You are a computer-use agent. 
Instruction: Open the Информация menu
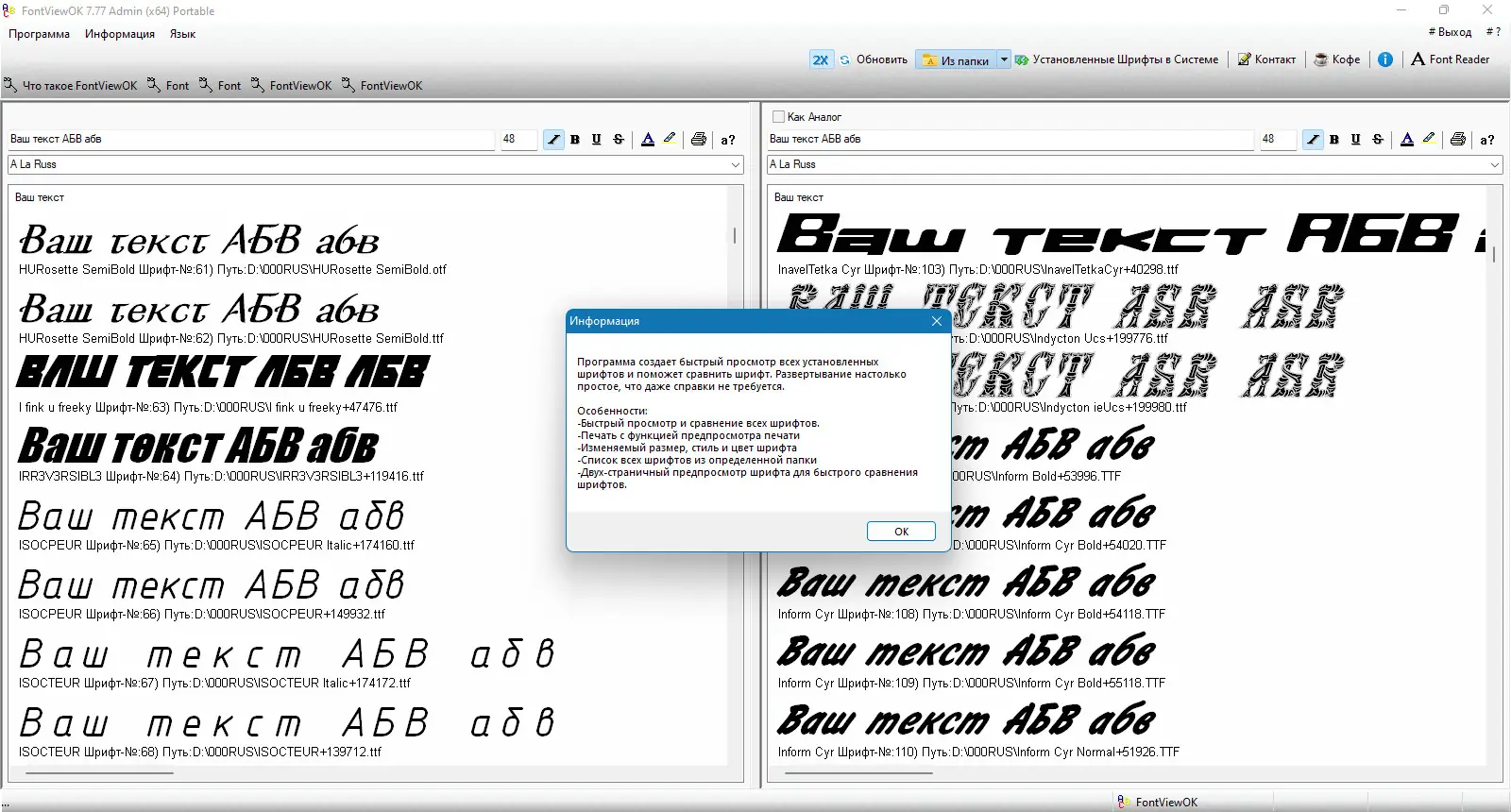120,34
